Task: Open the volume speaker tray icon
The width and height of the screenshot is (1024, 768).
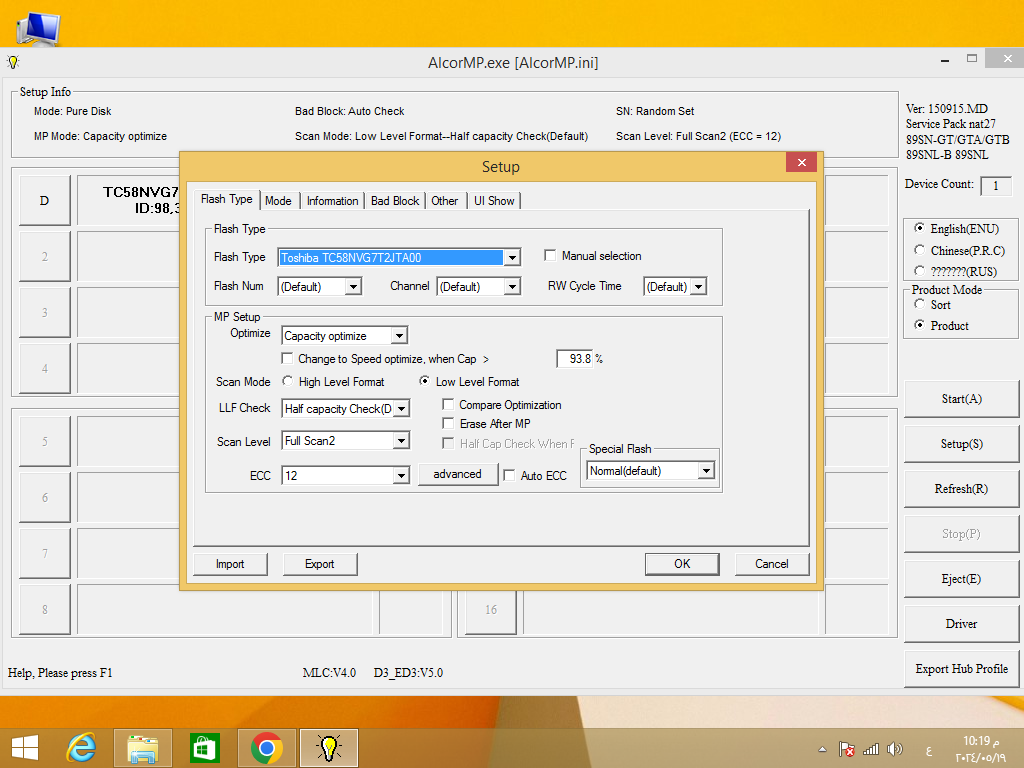Action: pos(895,749)
